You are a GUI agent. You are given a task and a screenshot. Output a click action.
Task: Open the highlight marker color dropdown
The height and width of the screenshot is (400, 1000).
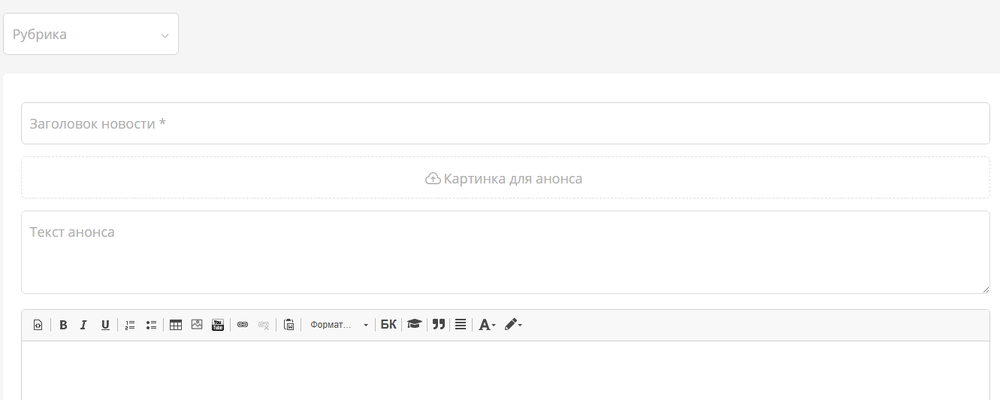[x=513, y=325]
